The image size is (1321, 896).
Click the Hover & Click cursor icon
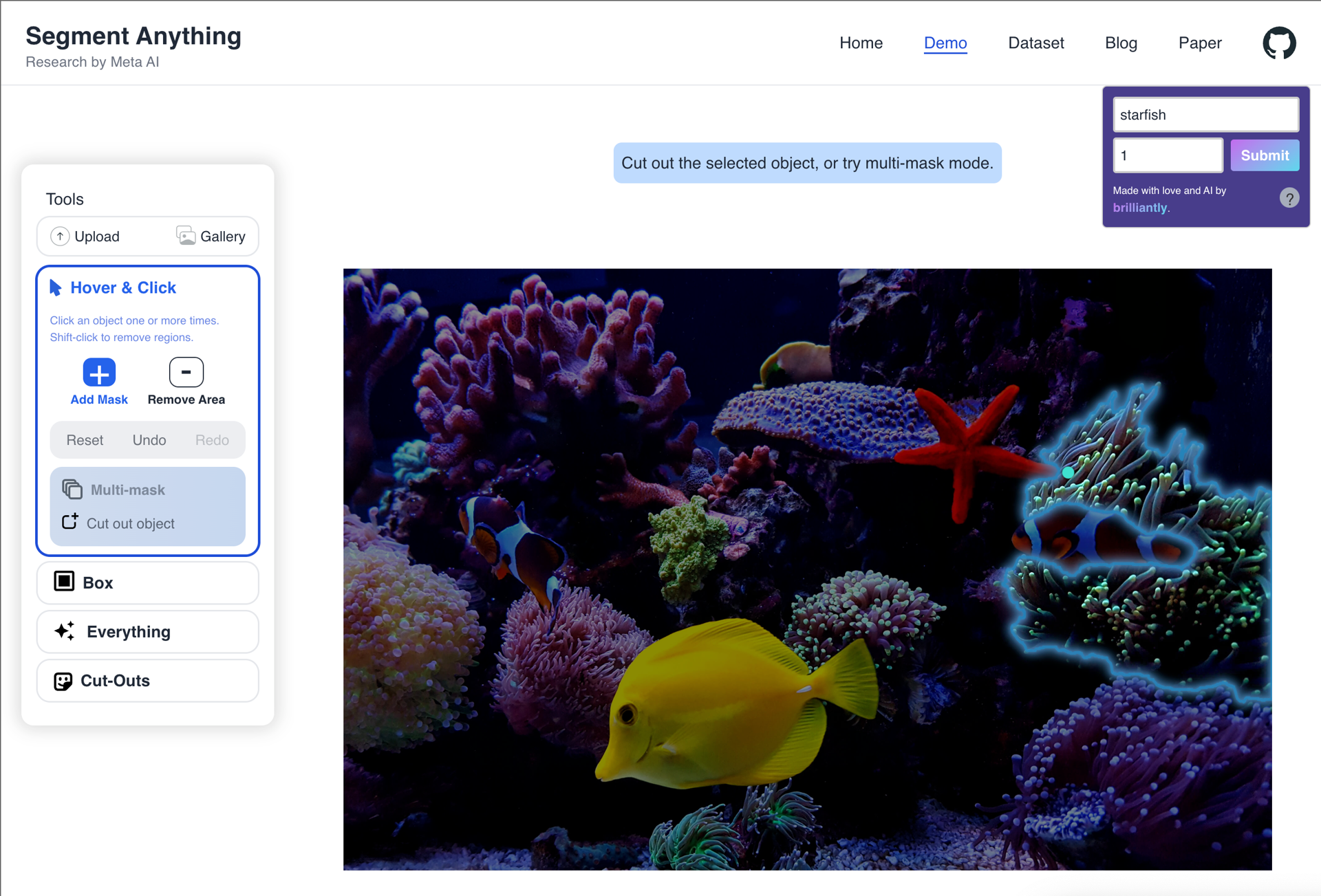pos(56,287)
